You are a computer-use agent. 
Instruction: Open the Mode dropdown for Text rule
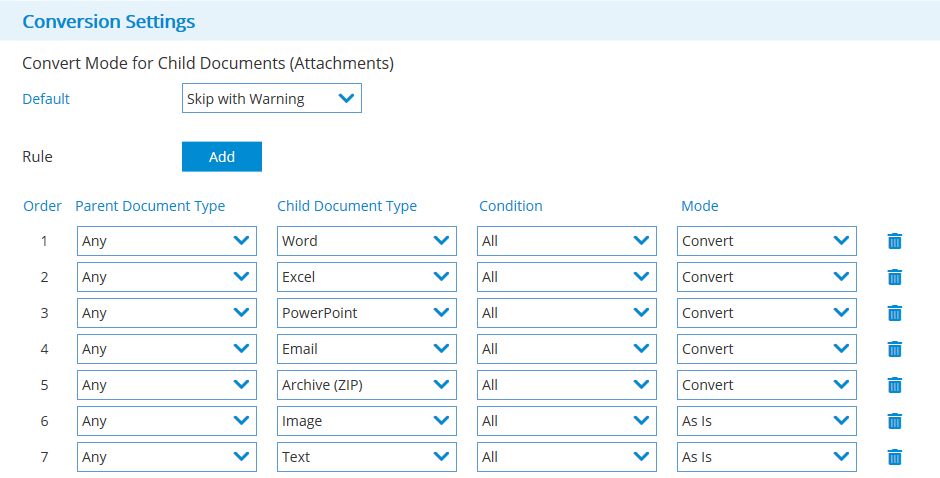pos(766,457)
